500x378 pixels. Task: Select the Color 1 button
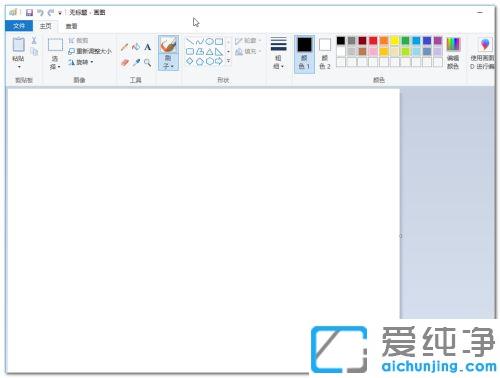[x=304, y=53]
